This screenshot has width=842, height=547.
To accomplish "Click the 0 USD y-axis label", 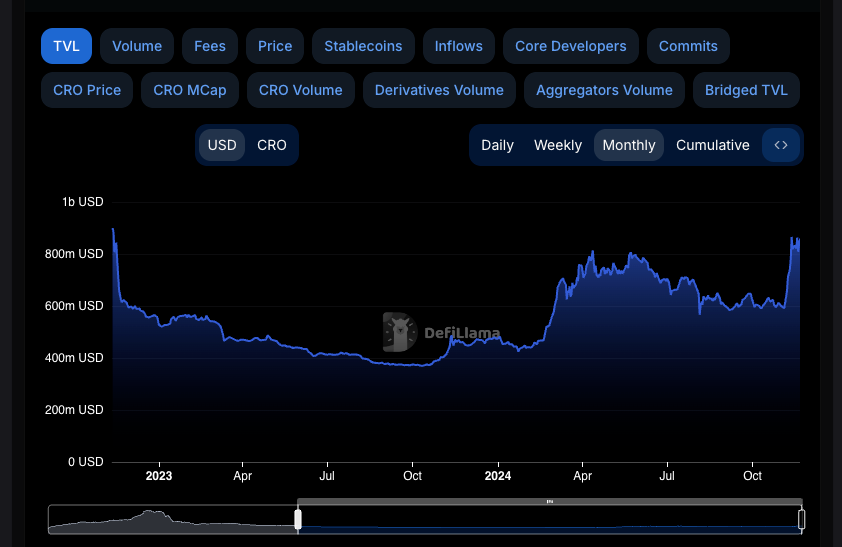I will pyautogui.click(x=85, y=462).
